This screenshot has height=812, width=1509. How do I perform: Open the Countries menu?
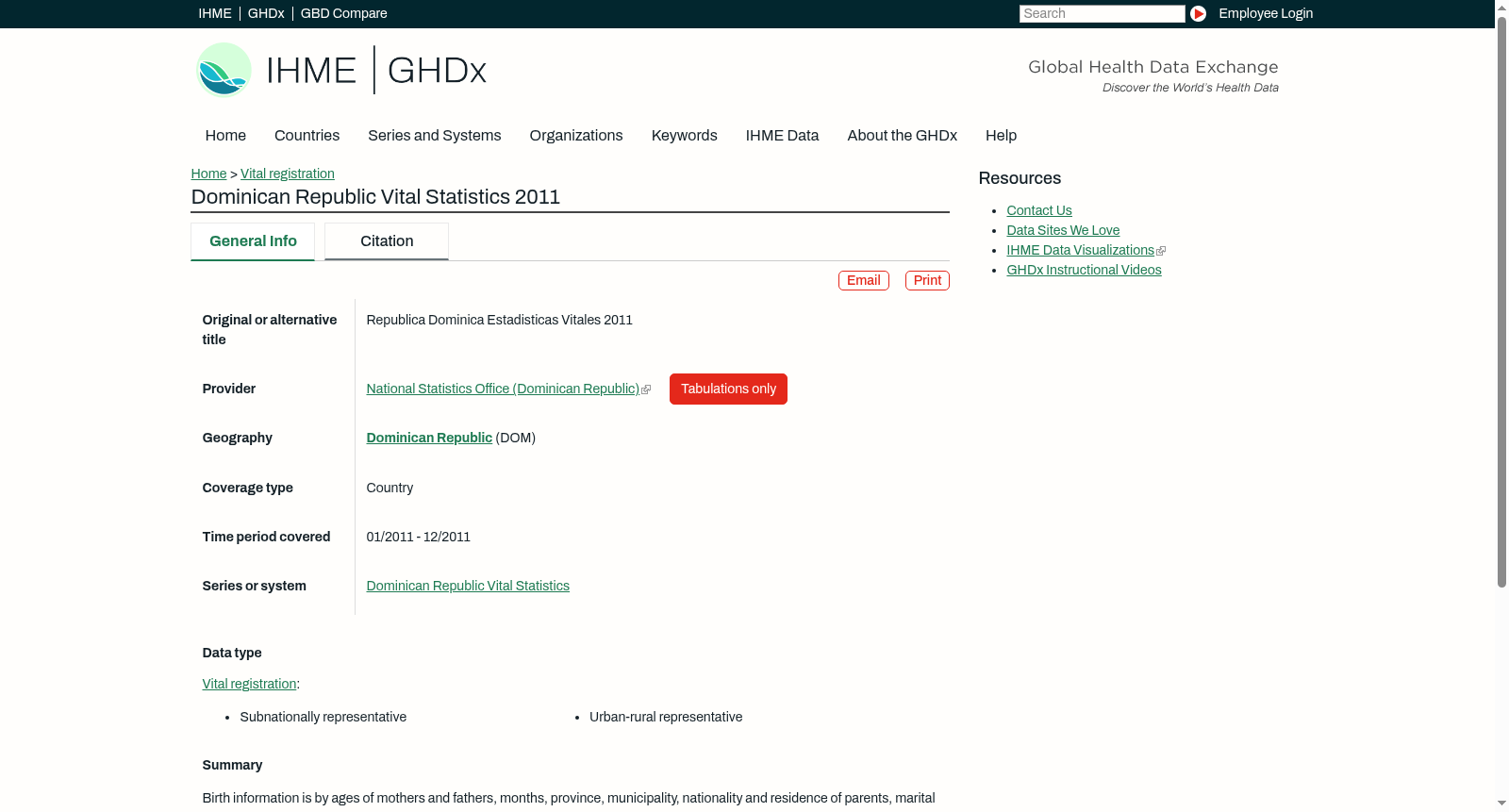tap(307, 136)
